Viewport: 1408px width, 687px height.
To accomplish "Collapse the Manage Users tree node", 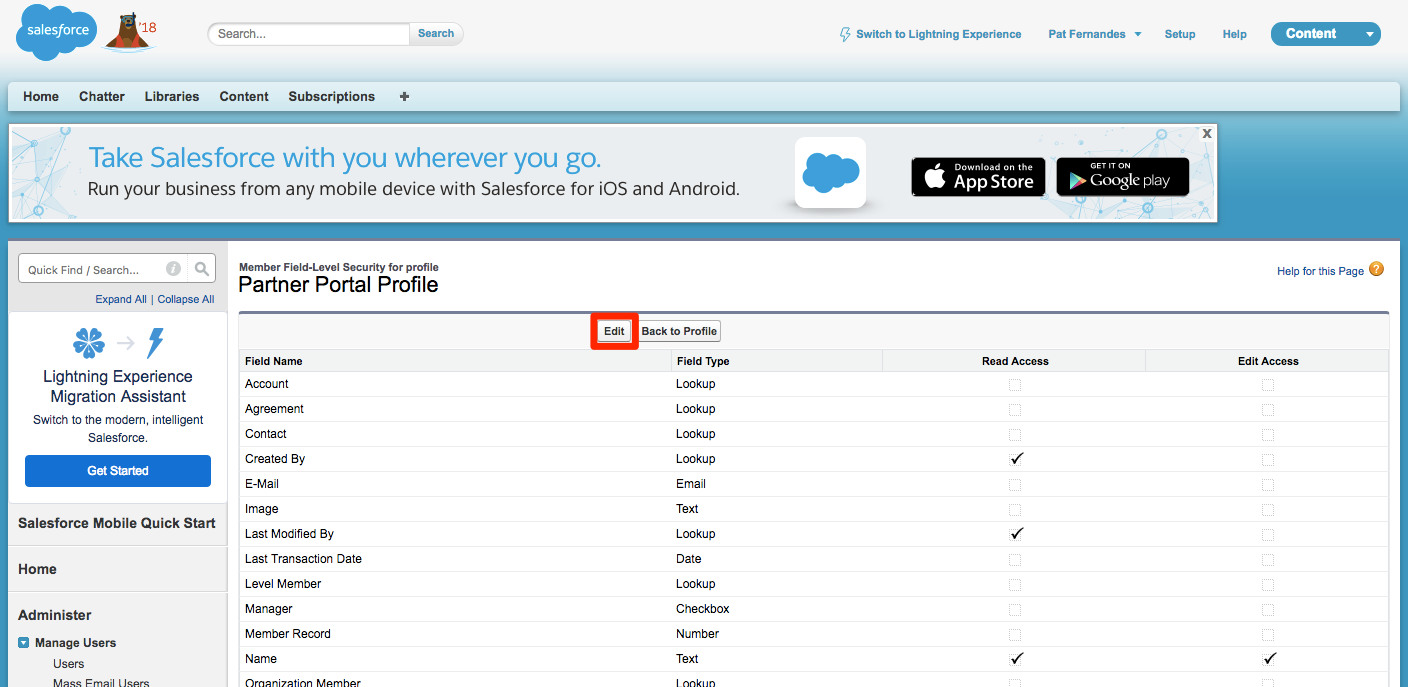I will [24, 643].
